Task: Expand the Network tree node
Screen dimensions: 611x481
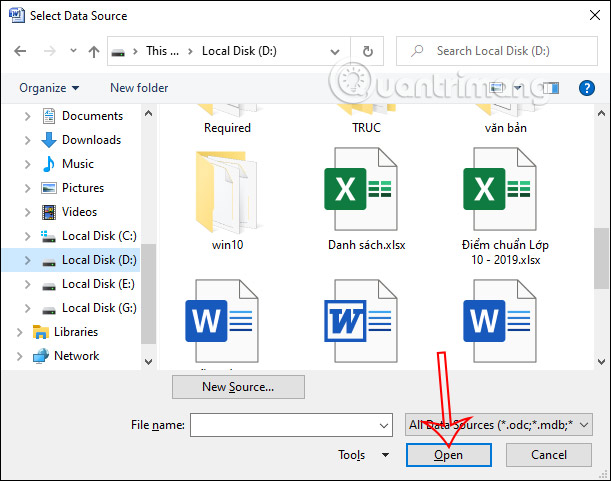Action: pos(19,356)
